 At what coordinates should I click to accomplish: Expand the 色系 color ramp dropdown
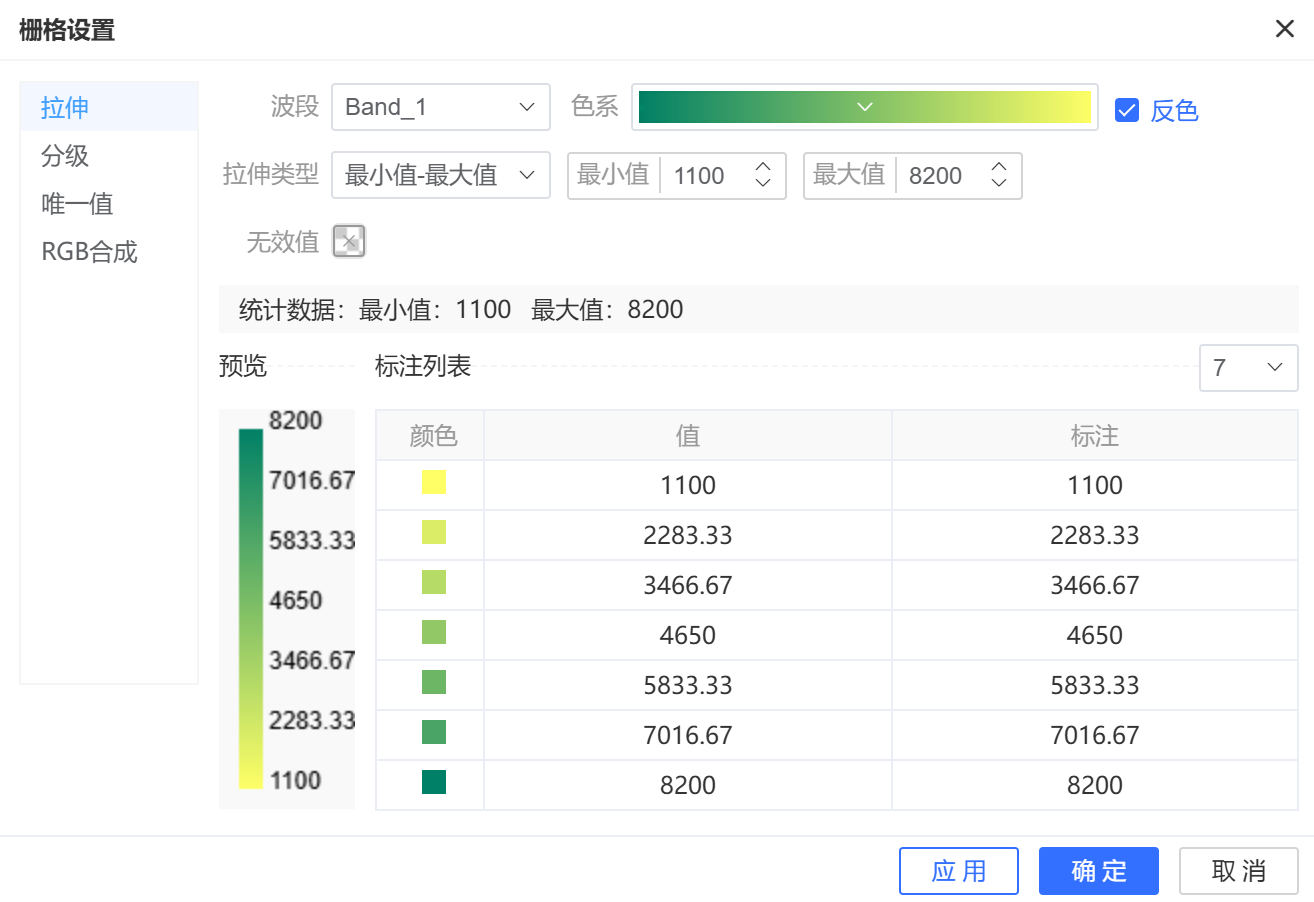865,107
